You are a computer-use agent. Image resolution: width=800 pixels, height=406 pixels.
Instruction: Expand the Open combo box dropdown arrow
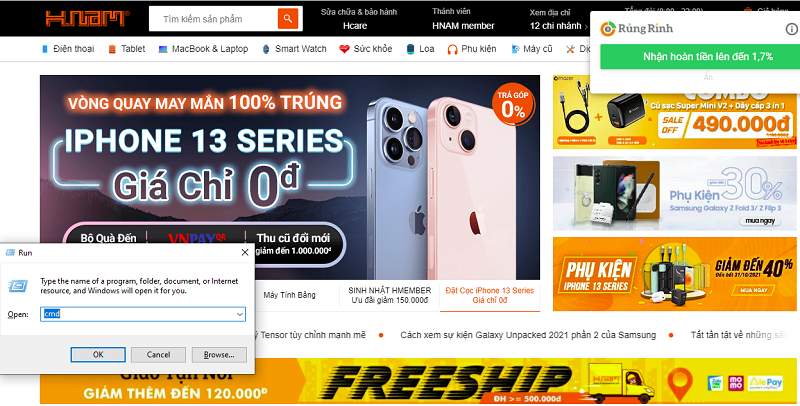239,314
